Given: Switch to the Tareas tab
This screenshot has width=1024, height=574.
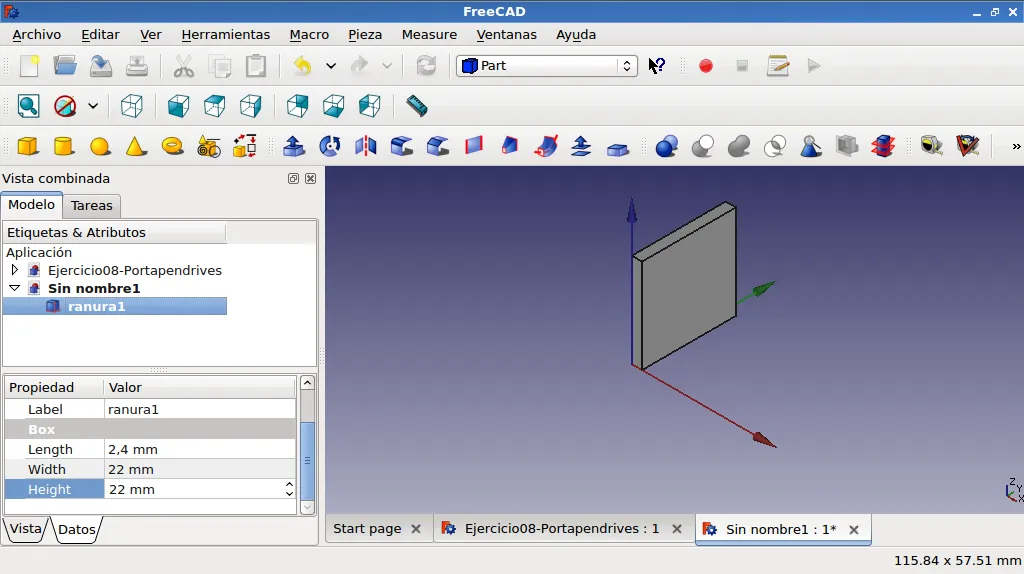Looking at the screenshot, I should (x=91, y=206).
